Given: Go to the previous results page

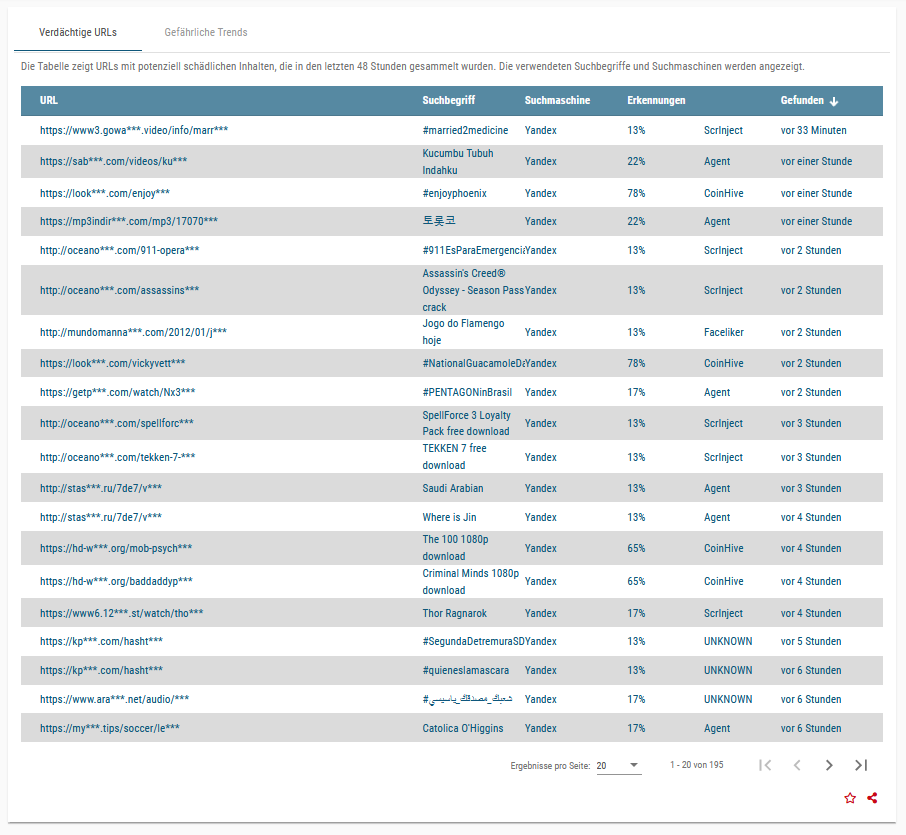Looking at the screenshot, I should pos(797,765).
